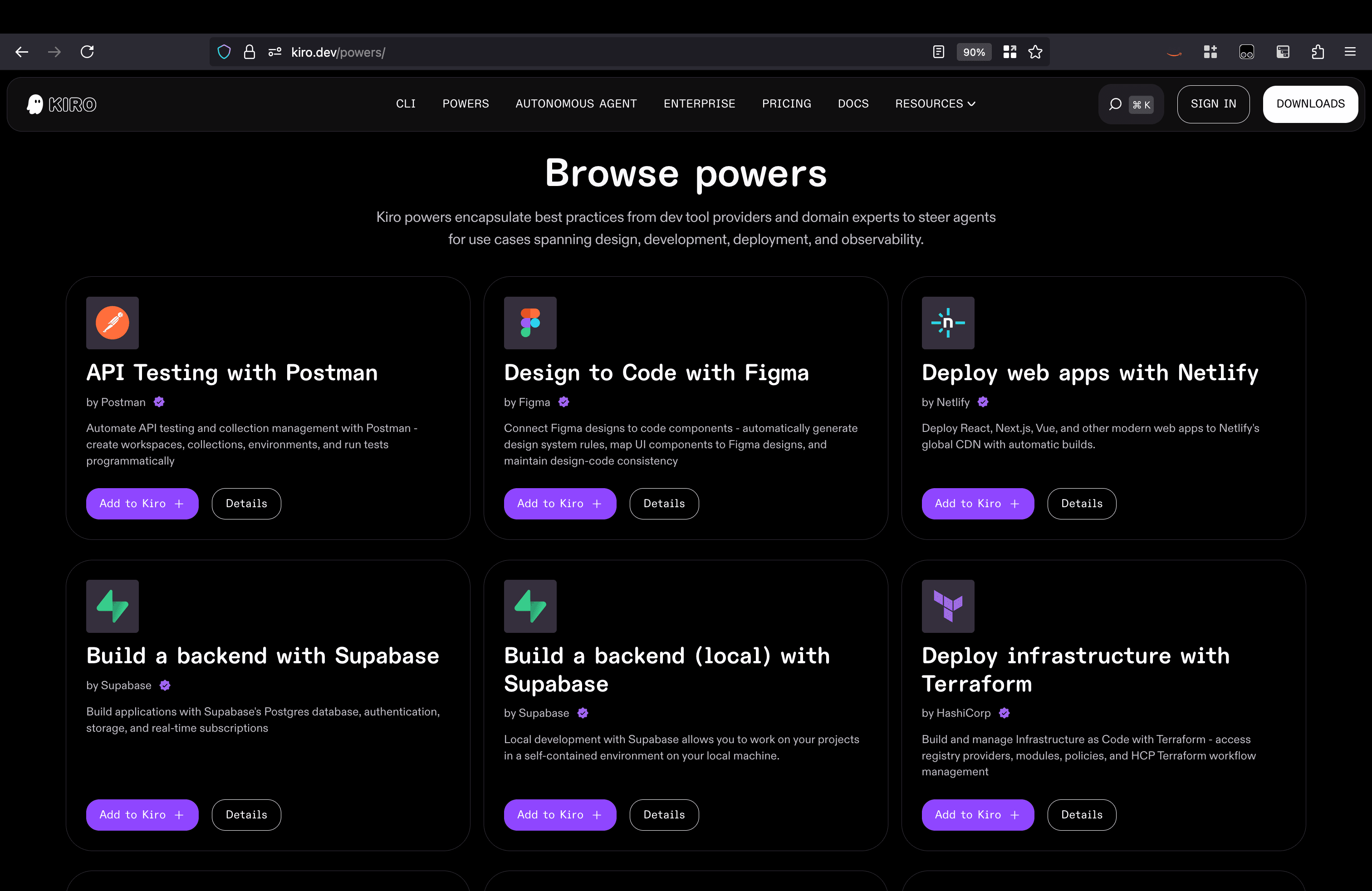Reload the page
Viewport: 1372px width, 891px height.
pyautogui.click(x=87, y=51)
